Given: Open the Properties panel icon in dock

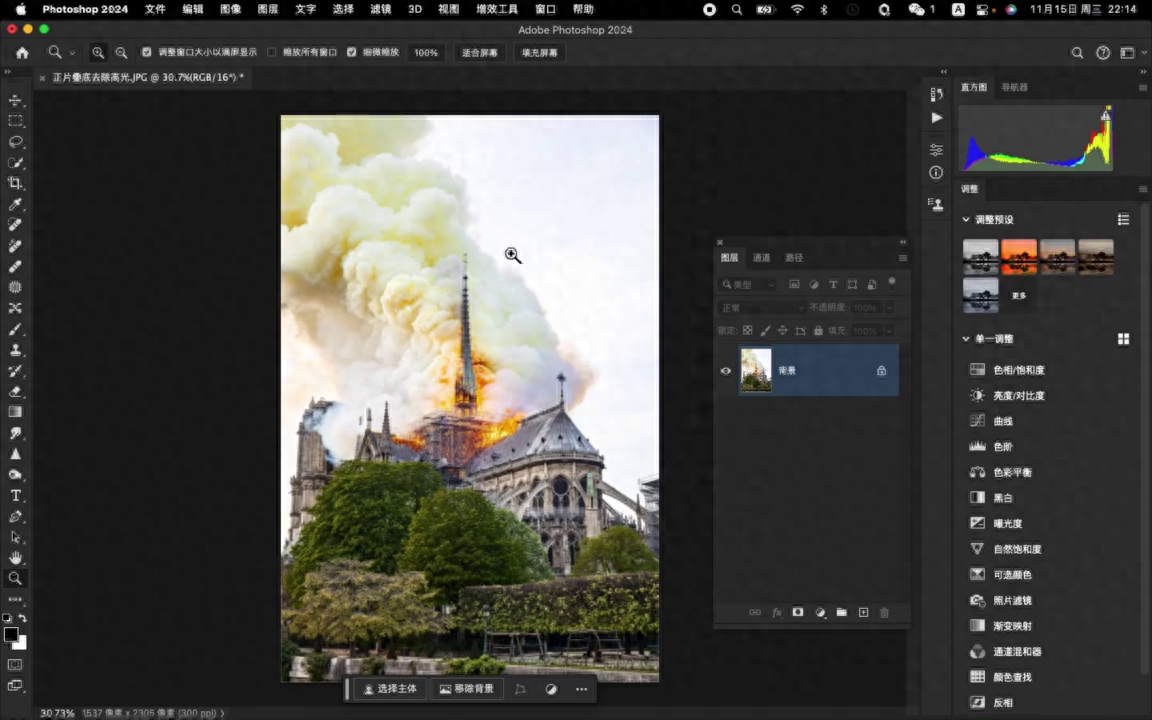Looking at the screenshot, I should (x=936, y=150).
